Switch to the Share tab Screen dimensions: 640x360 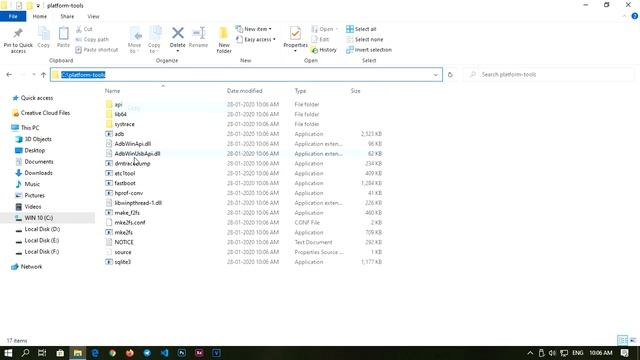(67, 16)
